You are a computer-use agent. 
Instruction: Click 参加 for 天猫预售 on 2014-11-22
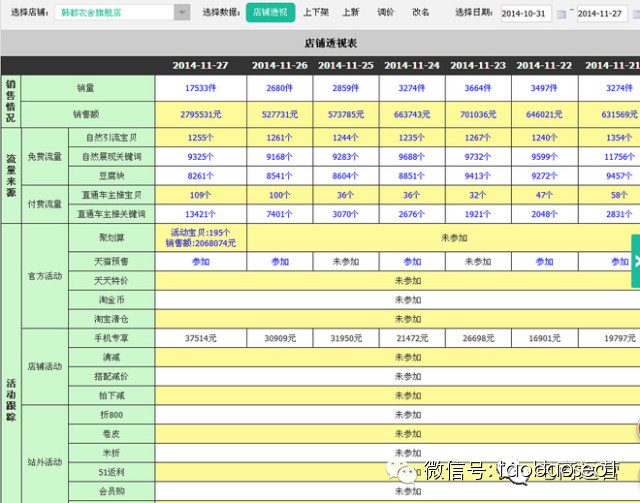[x=544, y=262]
